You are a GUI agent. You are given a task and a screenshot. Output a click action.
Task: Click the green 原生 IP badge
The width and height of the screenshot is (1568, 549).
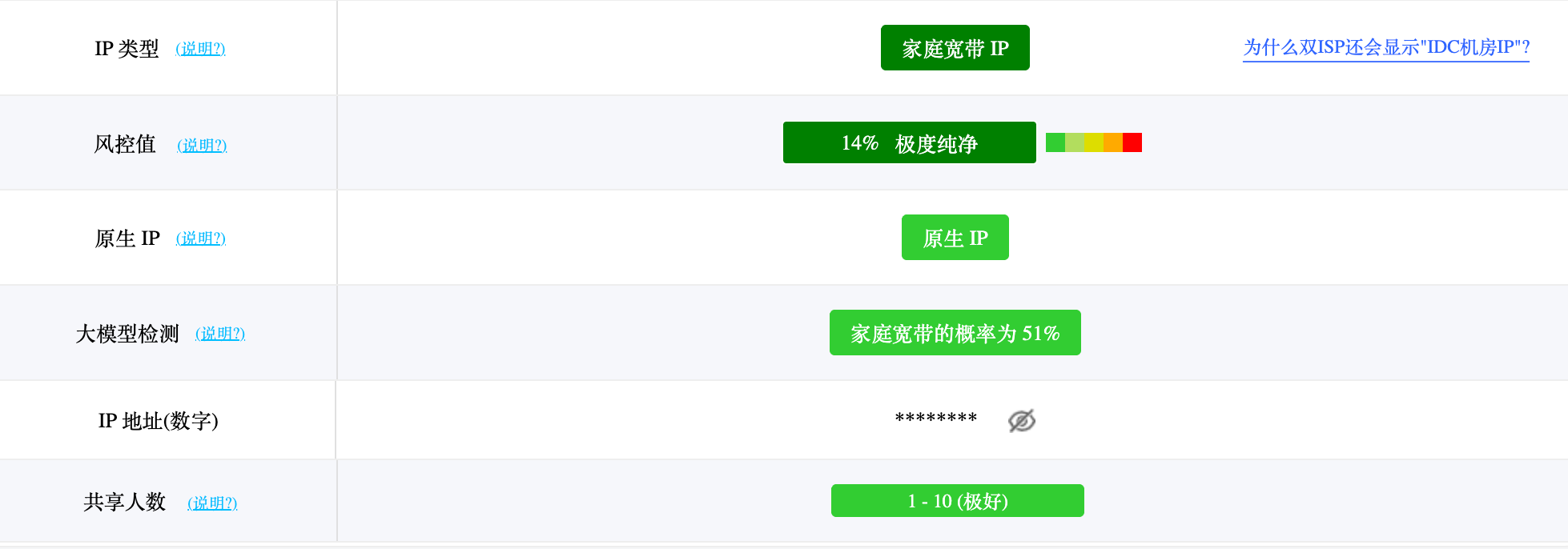point(955,238)
